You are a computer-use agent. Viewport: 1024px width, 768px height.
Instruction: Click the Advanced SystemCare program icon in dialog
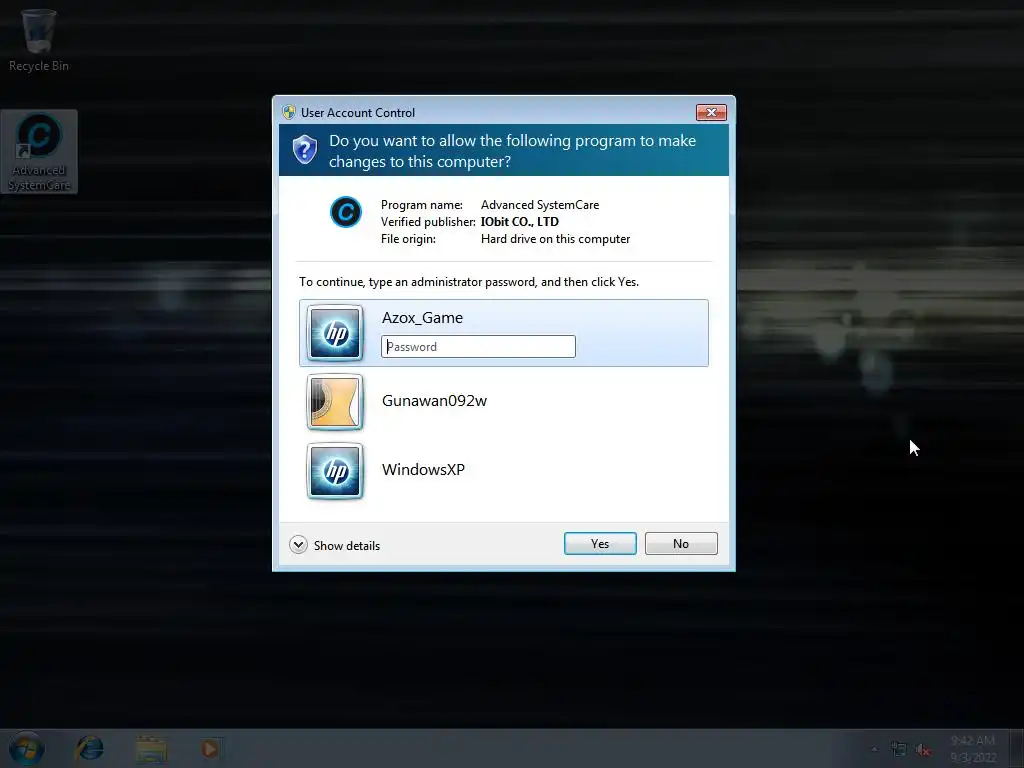pyautogui.click(x=345, y=212)
